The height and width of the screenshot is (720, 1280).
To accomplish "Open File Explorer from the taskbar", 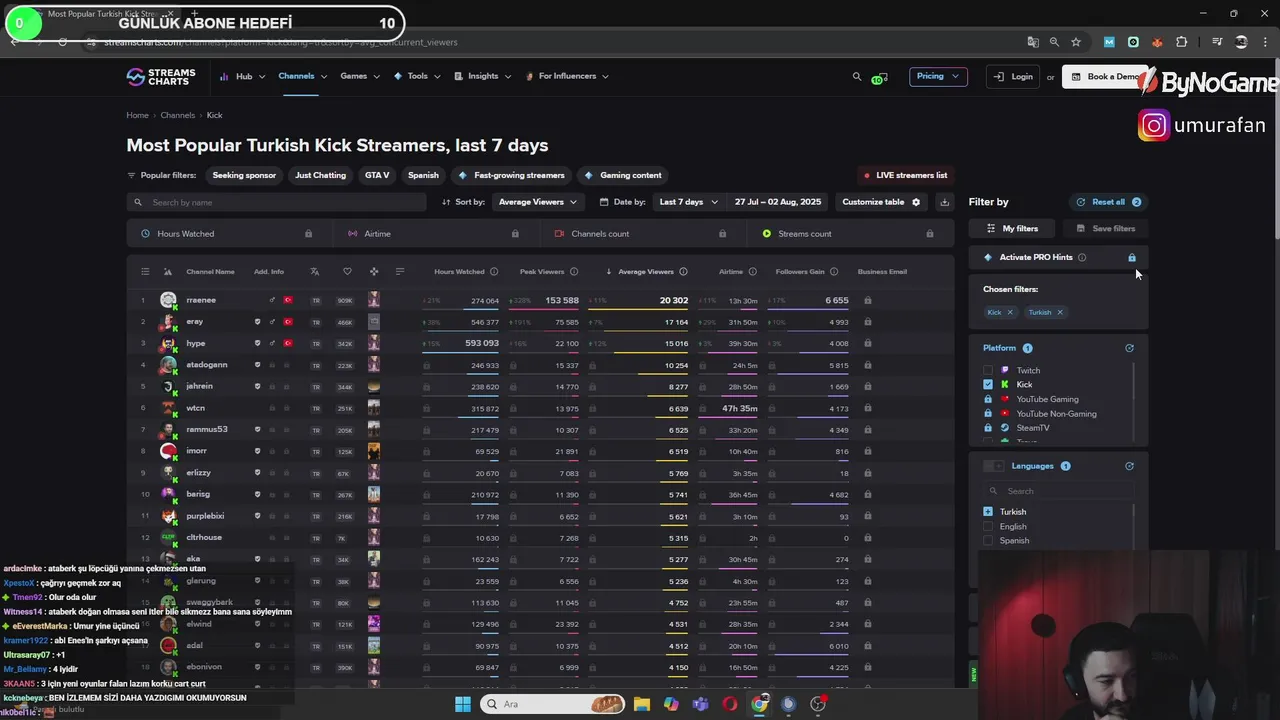I will click(x=641, y=704).
